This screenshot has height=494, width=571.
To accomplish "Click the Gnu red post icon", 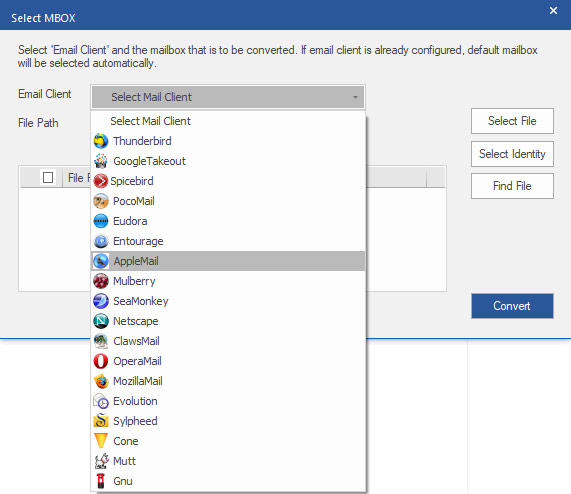I will coord(101,481).
